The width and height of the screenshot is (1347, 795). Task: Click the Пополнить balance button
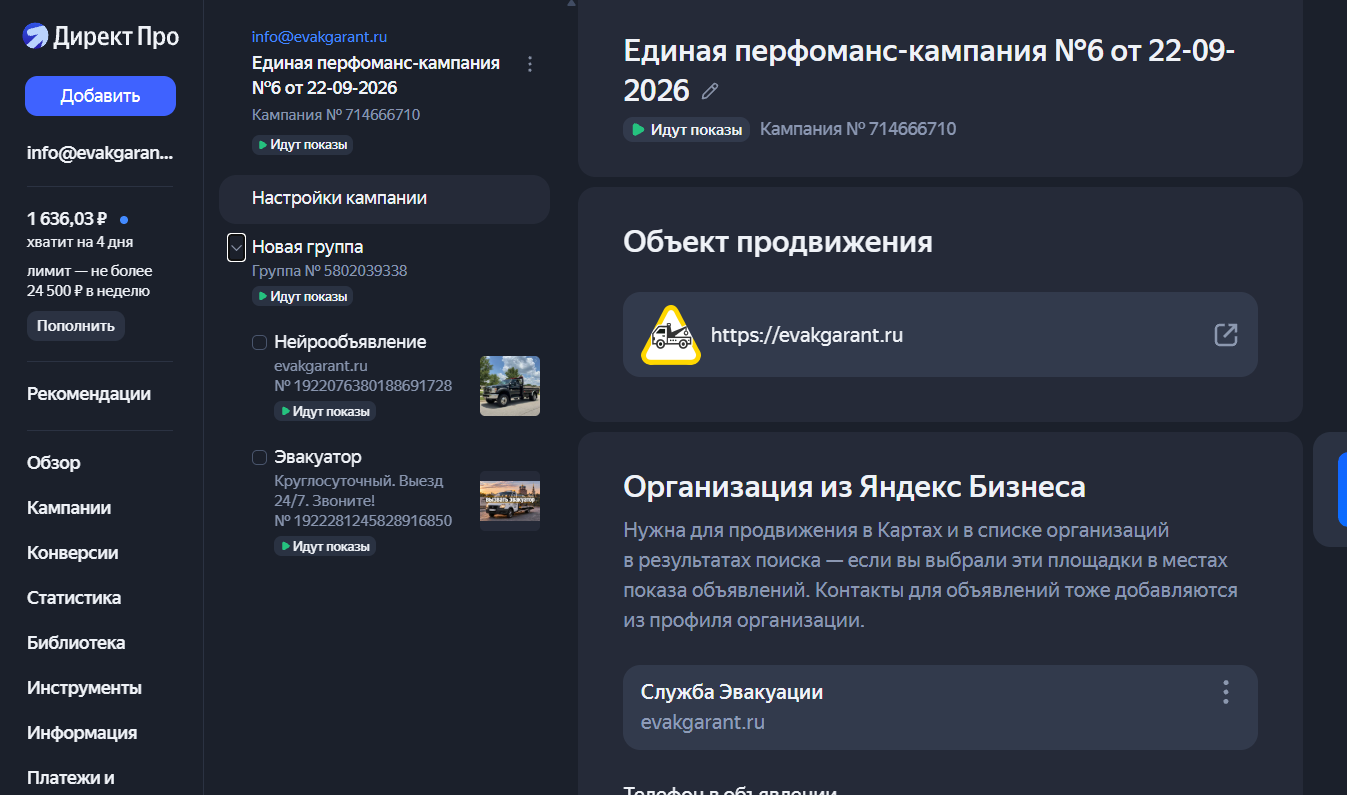coord(76,326)
